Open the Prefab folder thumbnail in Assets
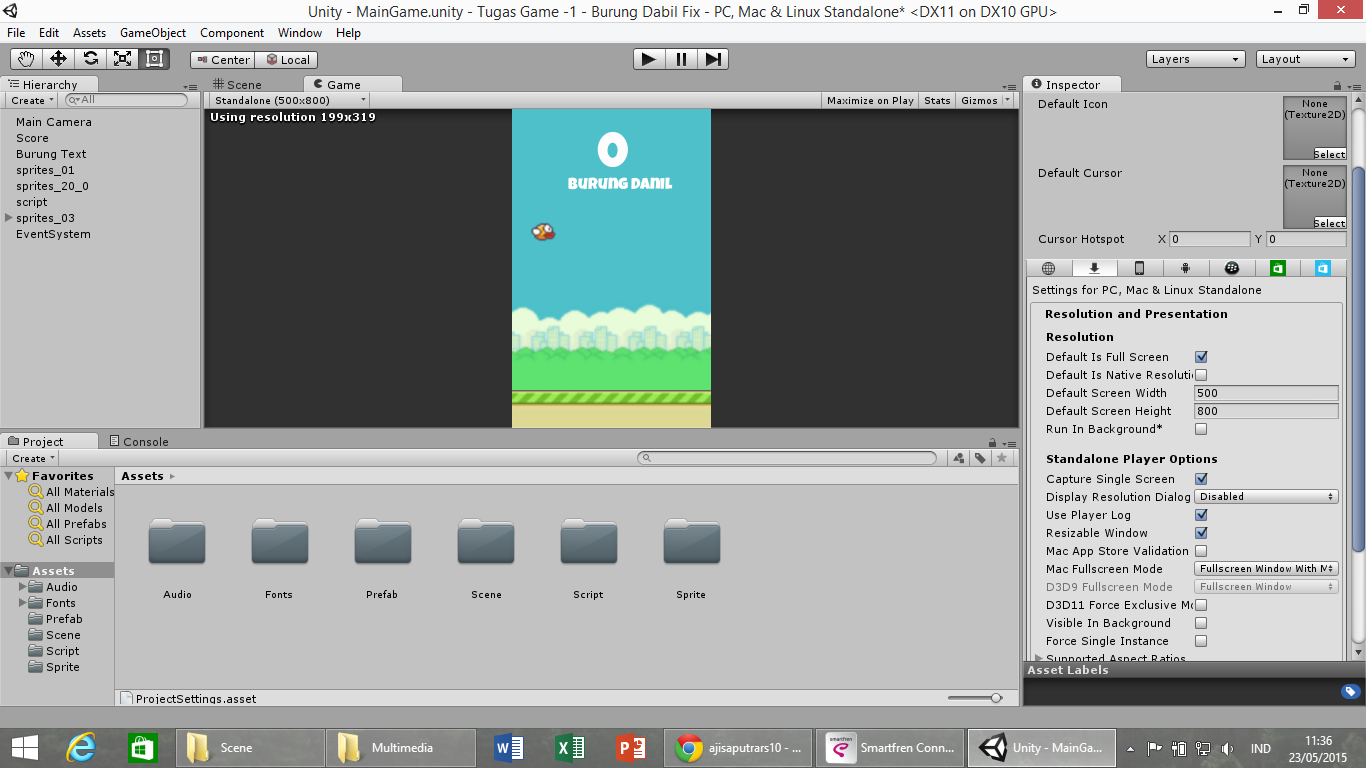The height and width of the screenshot is (768, 1366). coord(383,542)
